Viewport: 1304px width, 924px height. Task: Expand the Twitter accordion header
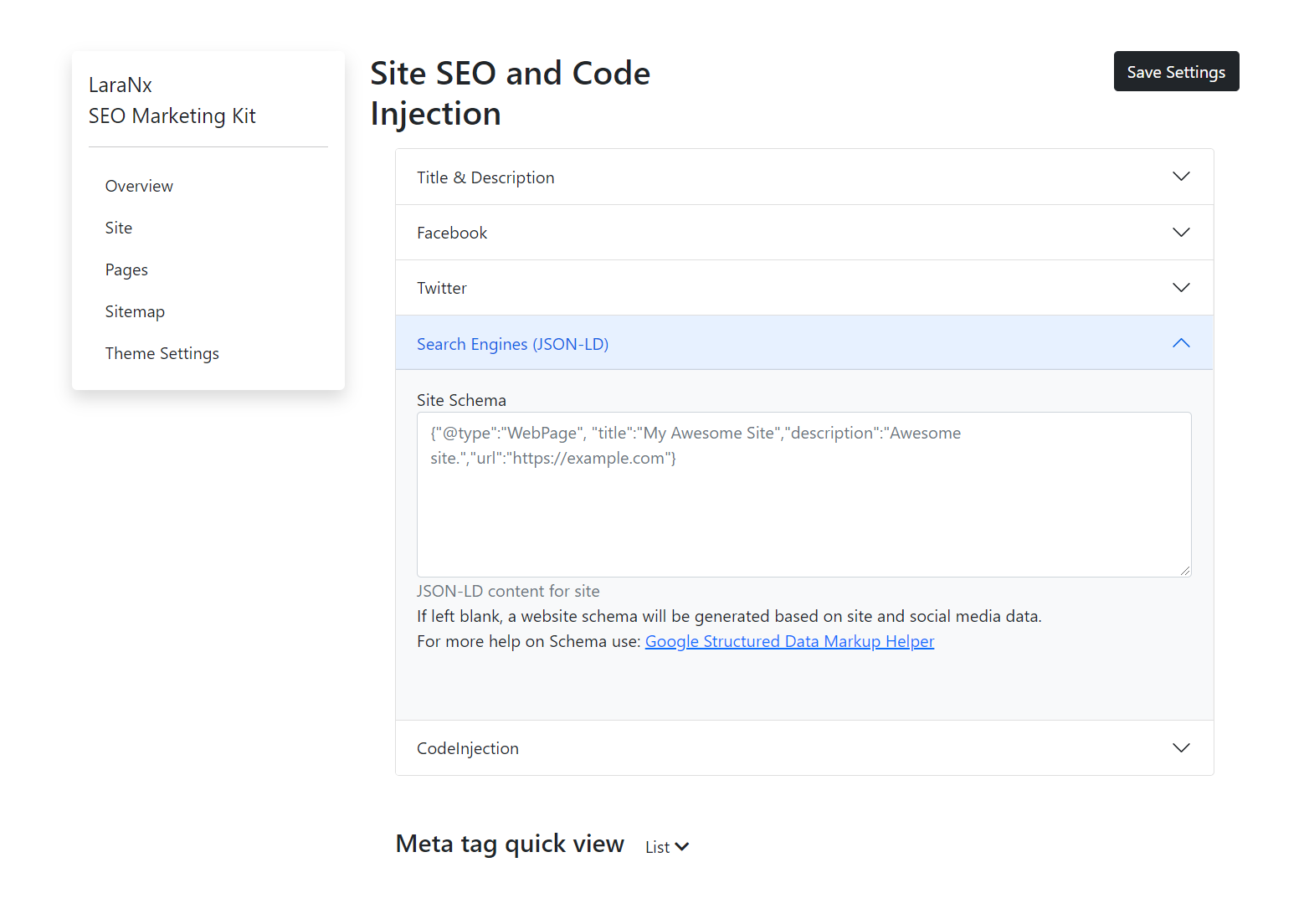442,288
